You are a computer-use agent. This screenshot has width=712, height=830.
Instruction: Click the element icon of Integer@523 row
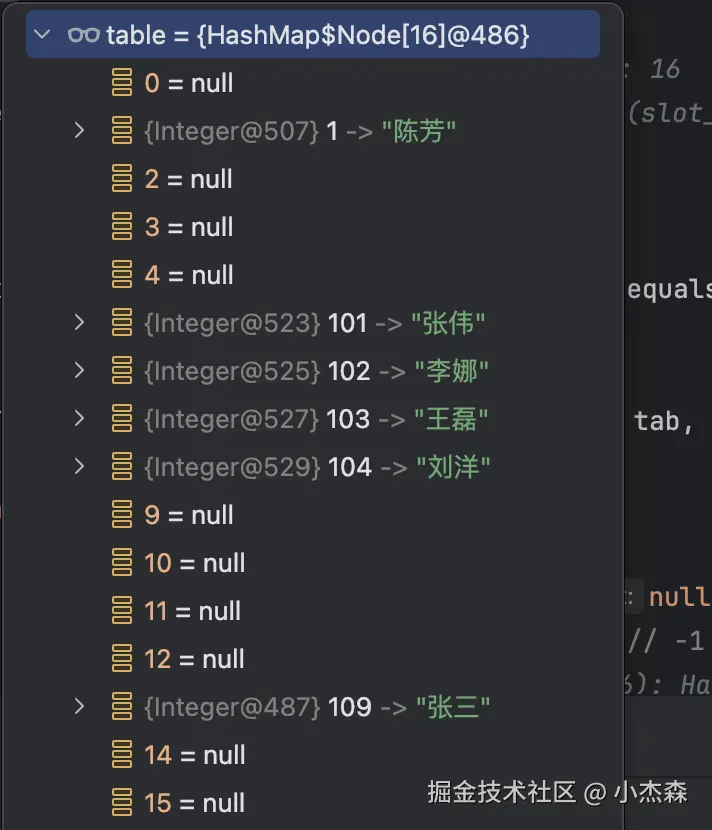coord(122,322)
